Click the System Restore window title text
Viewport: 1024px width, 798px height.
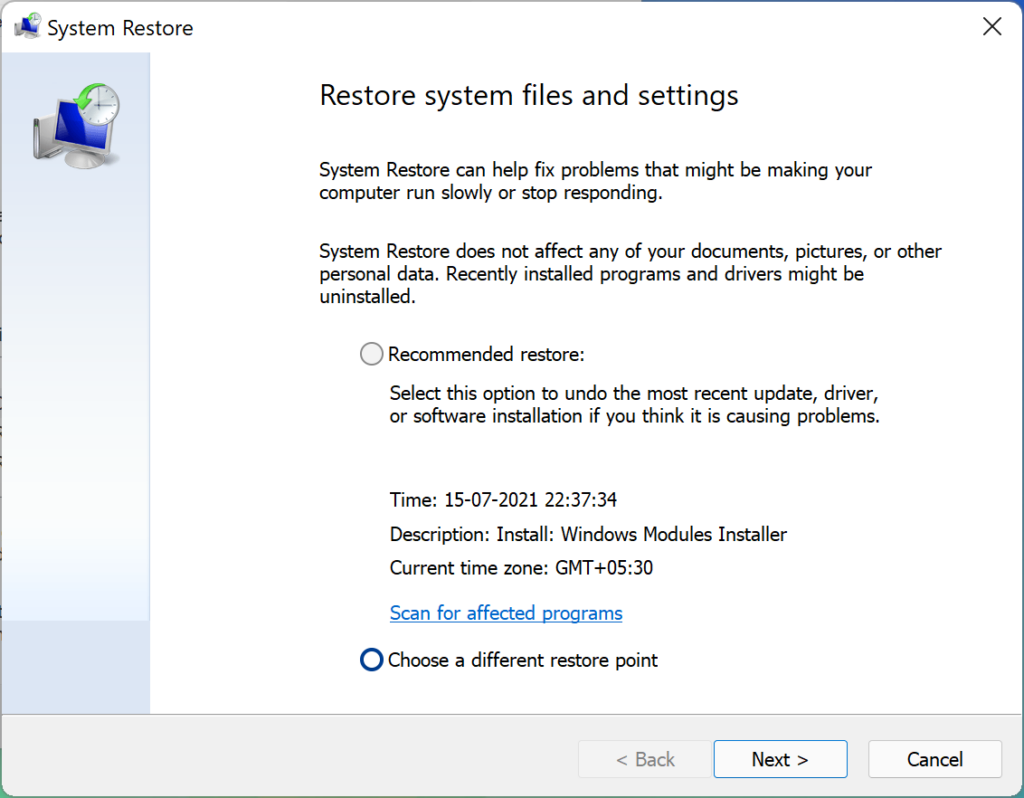tap(120, 28)
